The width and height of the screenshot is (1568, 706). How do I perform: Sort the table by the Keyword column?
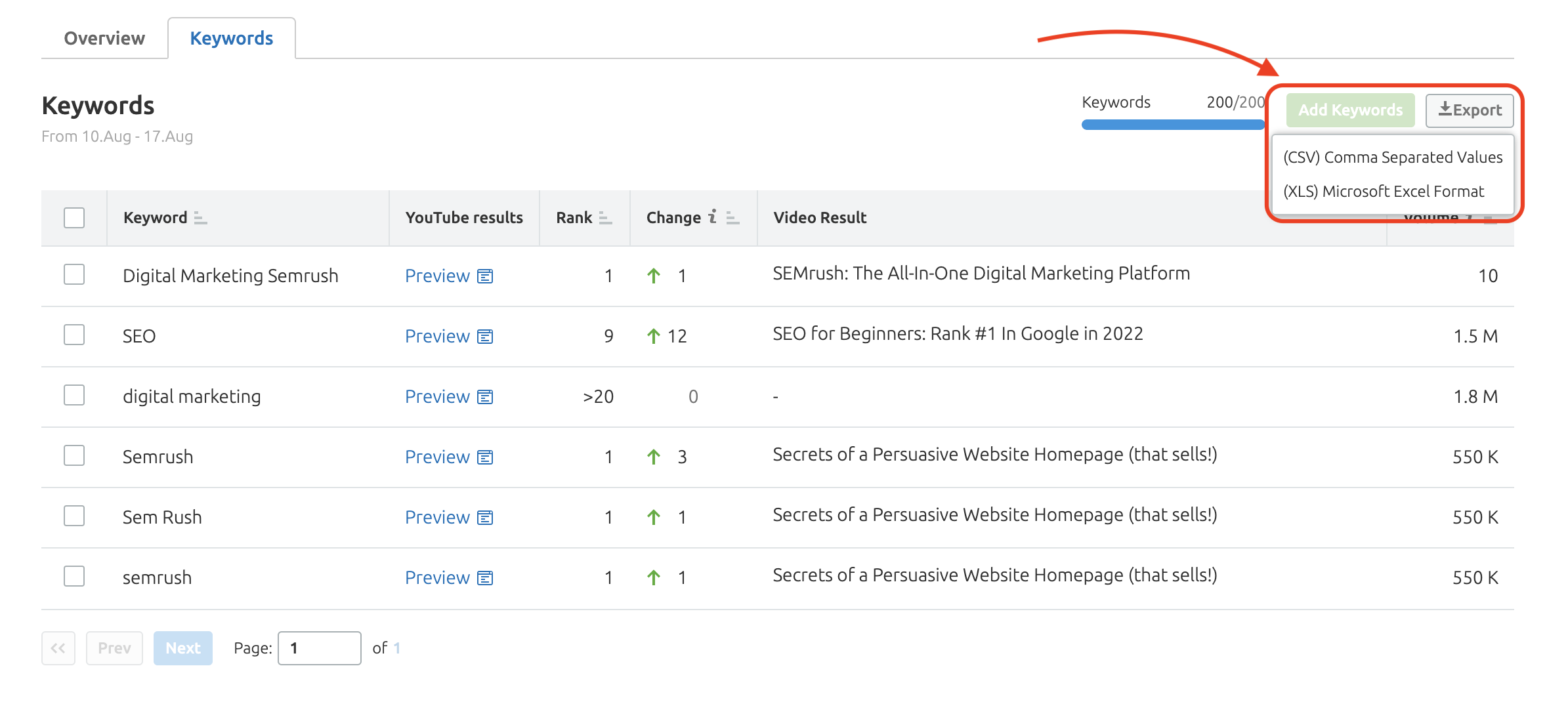click(199, 218)
